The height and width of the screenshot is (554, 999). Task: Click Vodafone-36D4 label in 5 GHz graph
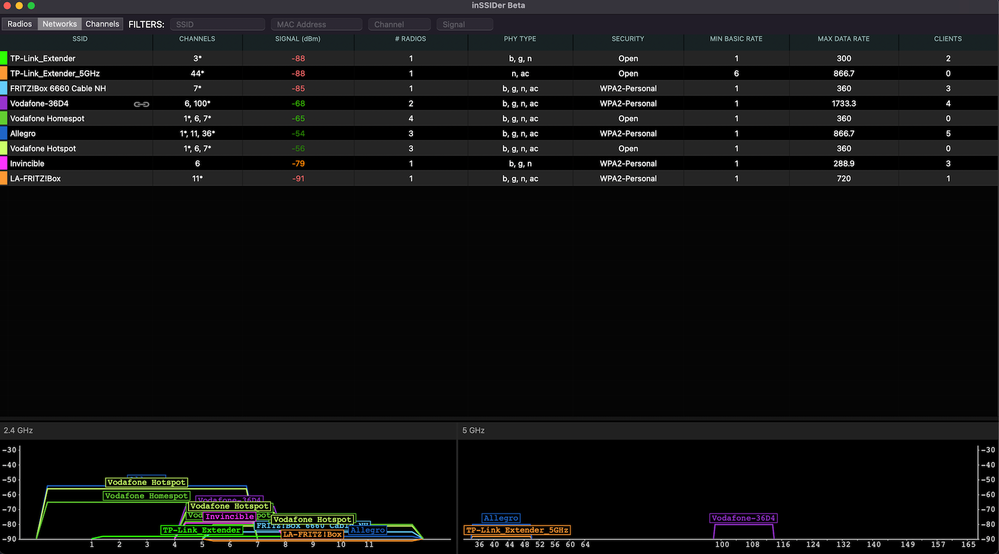pyautogui.click(x=743, y=518)
